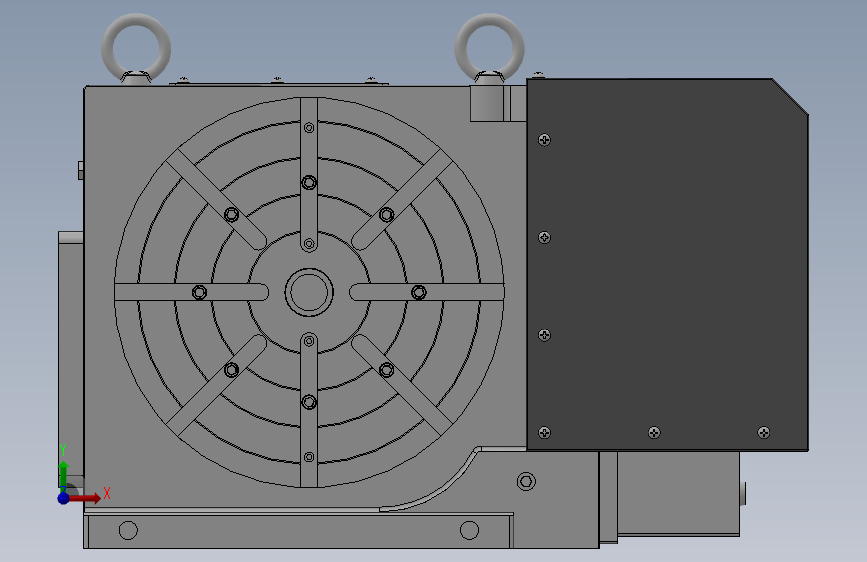Select bolt in the right horizontal T-slot
Image resolution: width=867 pixels, height=562 pixels.
(419, 292)
